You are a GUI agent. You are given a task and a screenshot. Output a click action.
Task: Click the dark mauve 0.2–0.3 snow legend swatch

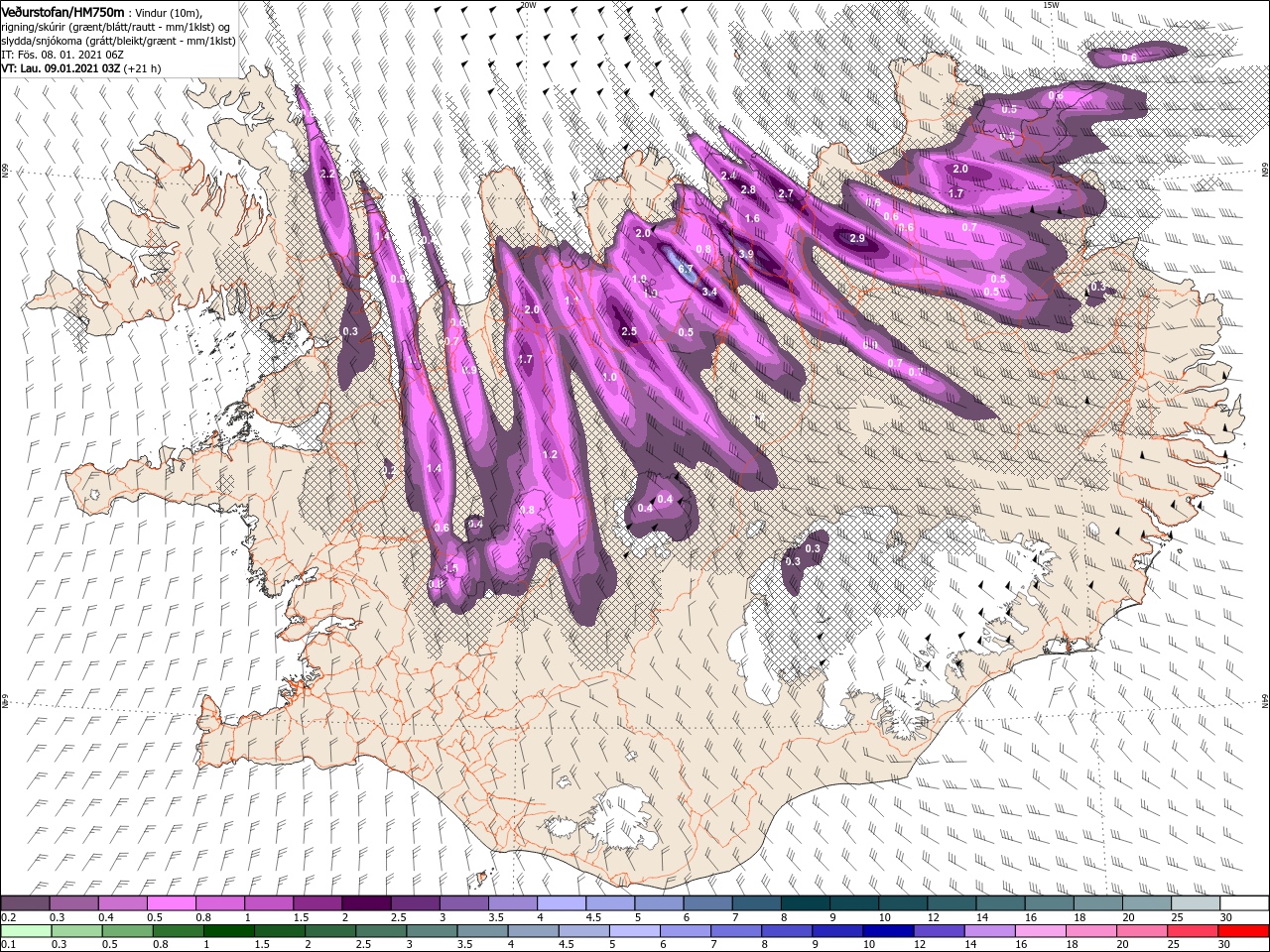tap(25, 903)
